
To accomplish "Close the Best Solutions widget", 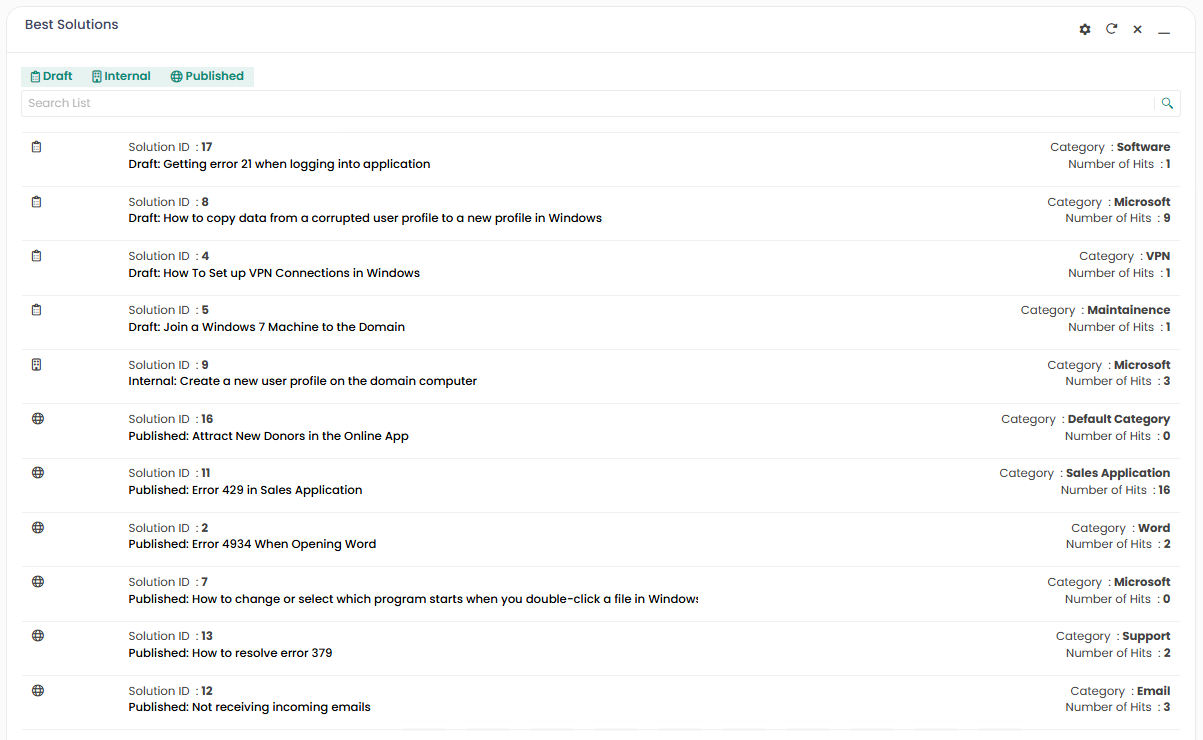I will pos(1137,30).
